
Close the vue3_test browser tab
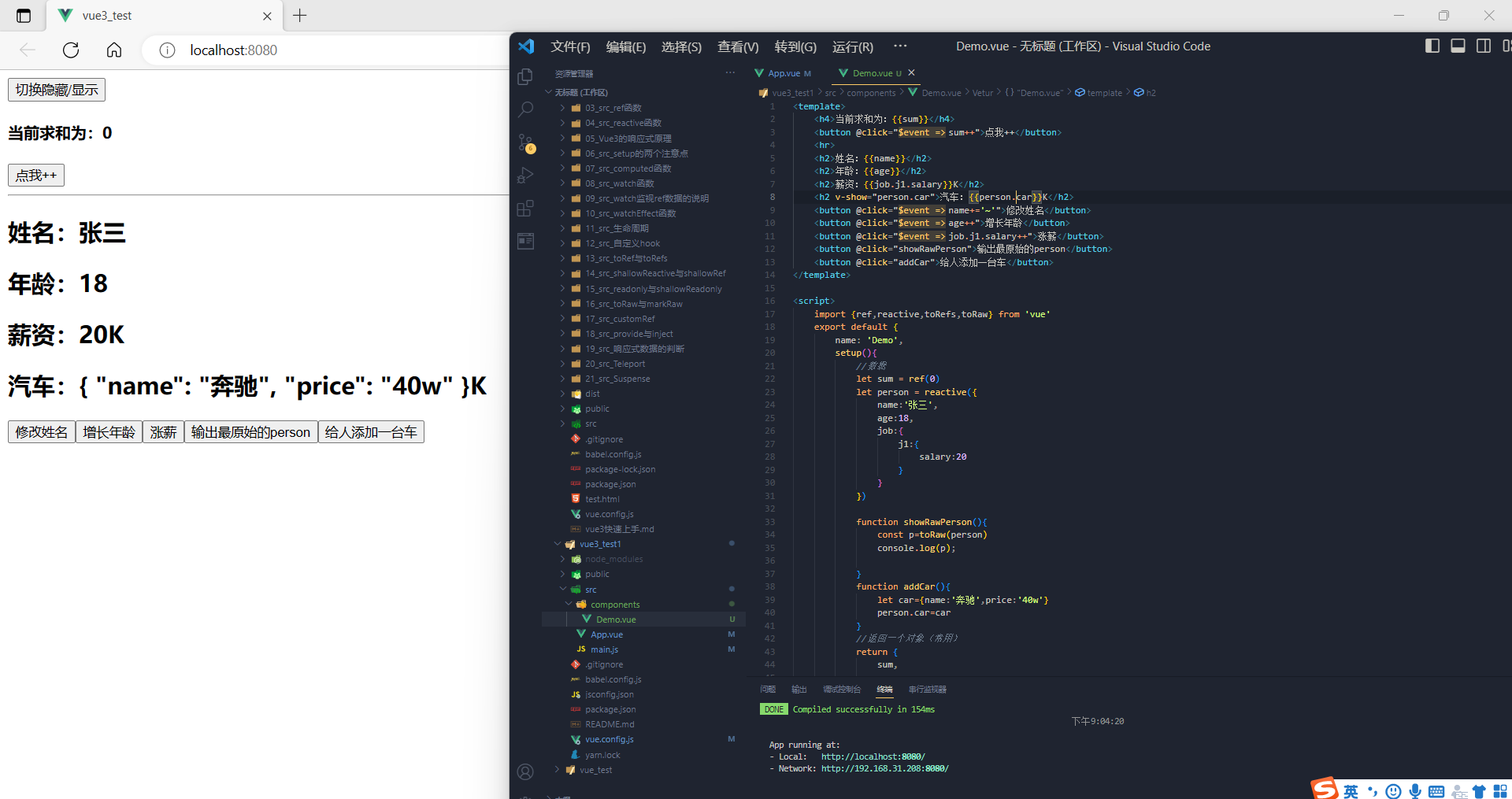tap(267, 16)
